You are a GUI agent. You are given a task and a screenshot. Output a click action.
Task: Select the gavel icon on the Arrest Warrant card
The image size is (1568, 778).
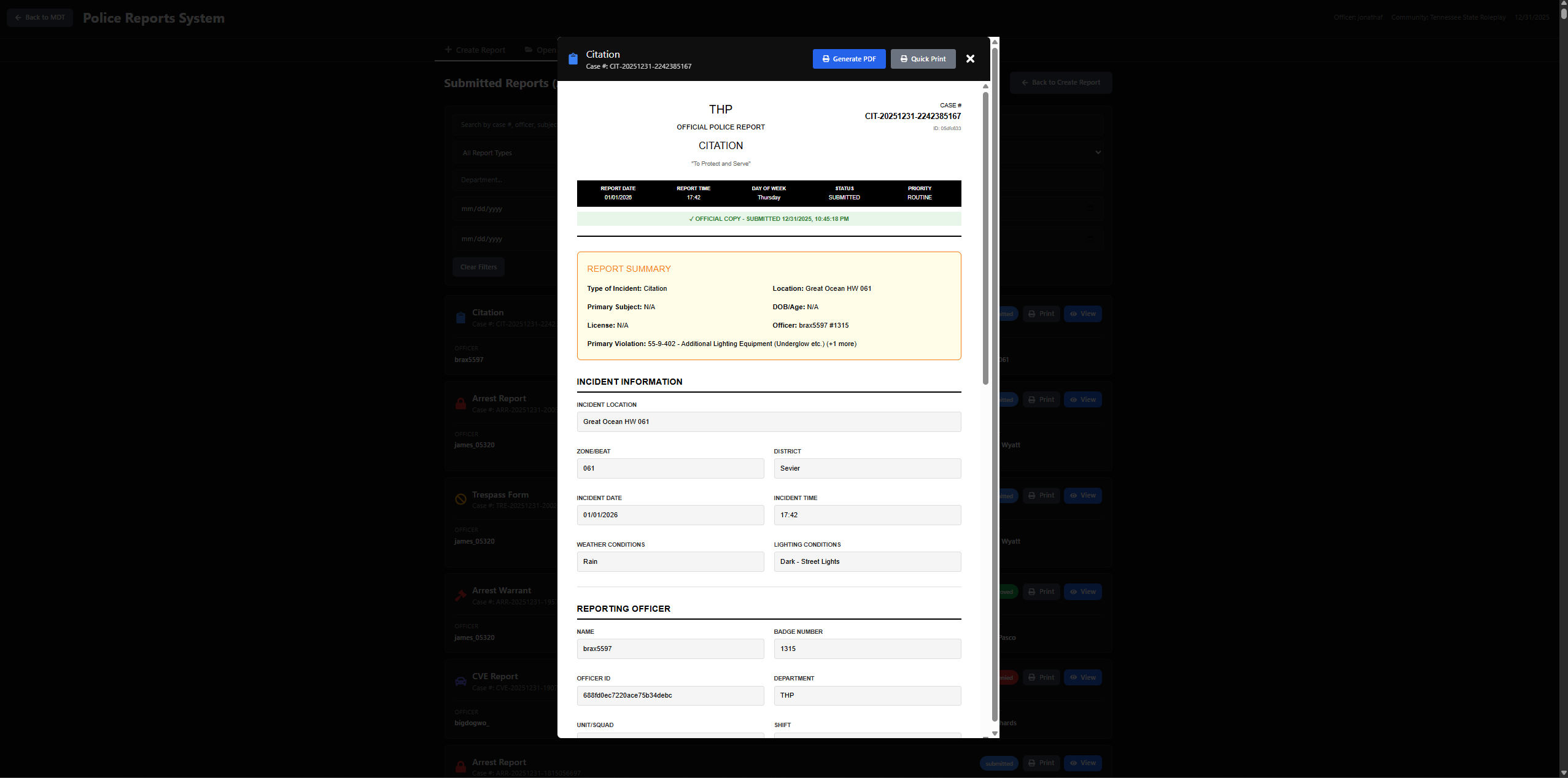(x=461, y=595)
